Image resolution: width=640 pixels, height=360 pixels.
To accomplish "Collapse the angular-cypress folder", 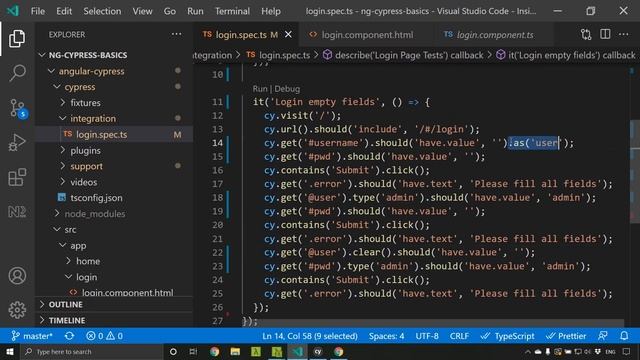I will [51, 71].
